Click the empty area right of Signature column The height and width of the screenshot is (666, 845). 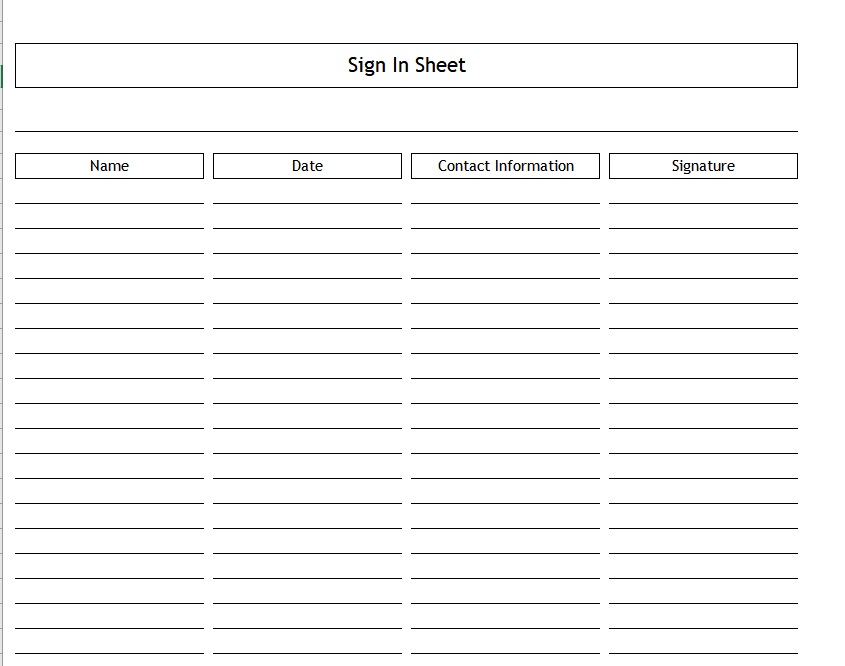click(x=820, y=377)
